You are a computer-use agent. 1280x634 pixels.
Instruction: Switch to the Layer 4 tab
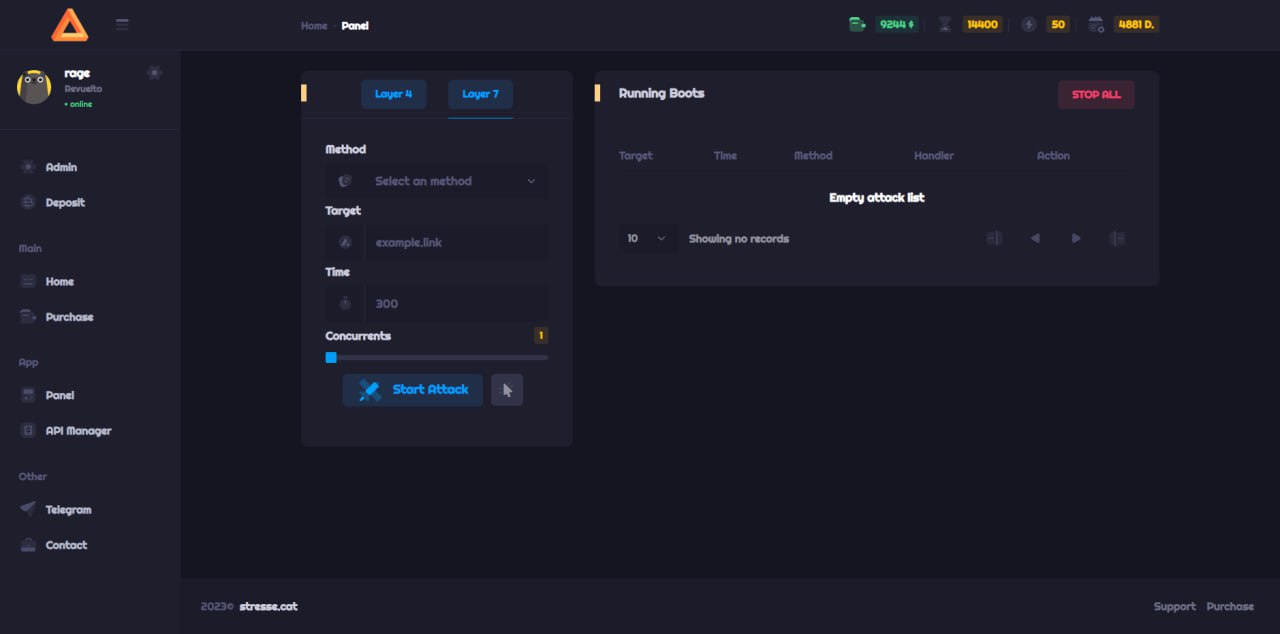coord(393,94)
